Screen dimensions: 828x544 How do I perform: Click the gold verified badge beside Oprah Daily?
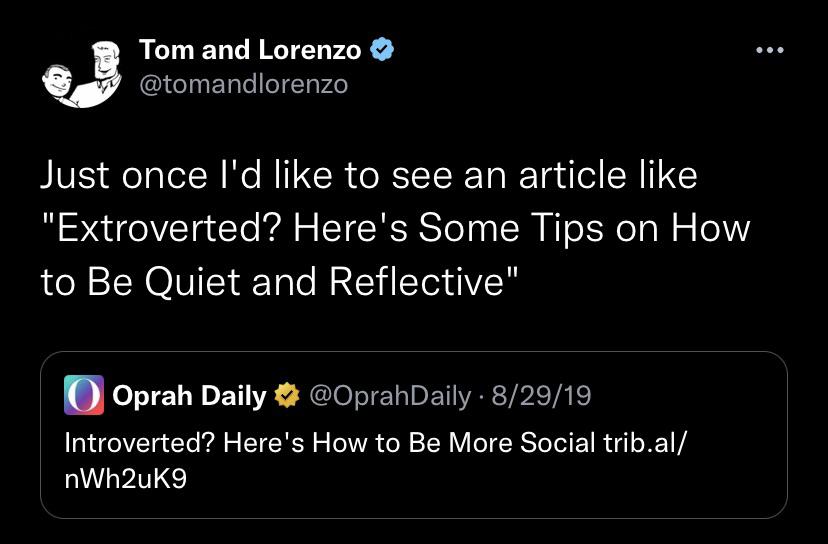(x=287, y=397)
